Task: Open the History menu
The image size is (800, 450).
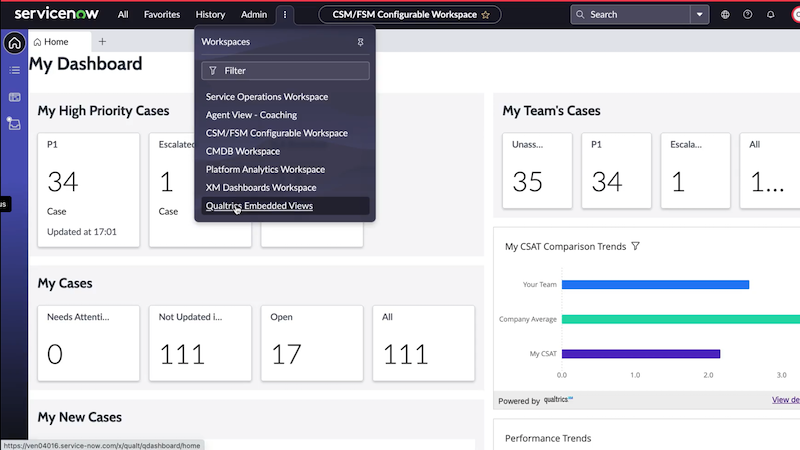Action: pos(210,15)
